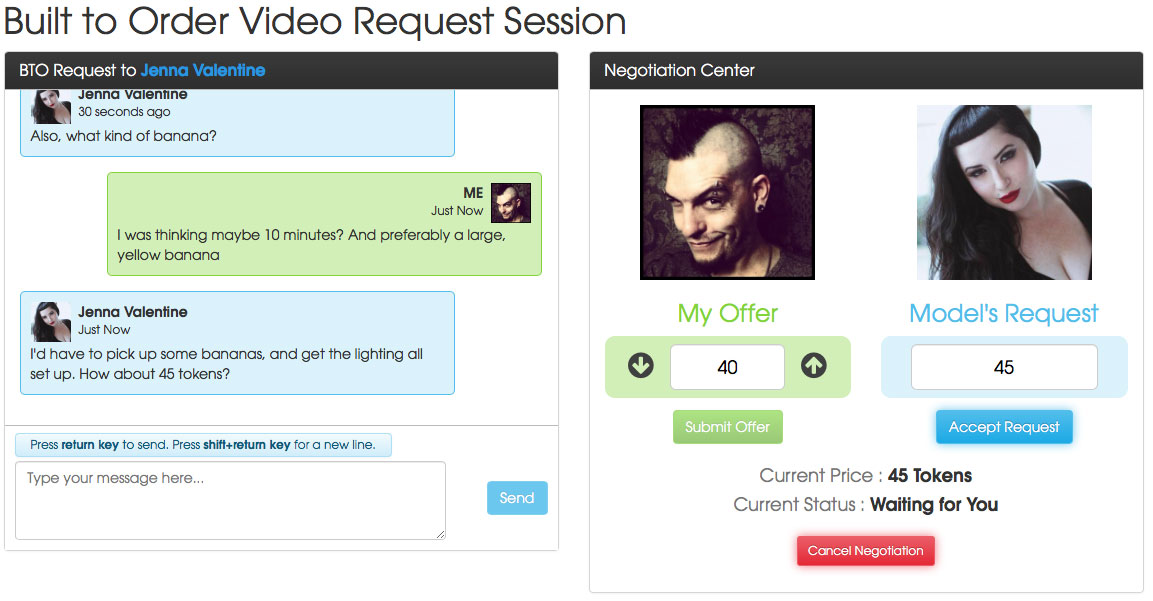Click my large profile photo in Negotiation Center
Image resolution: width=1153 pixels, height=601 pixels.
(x=727, y=193)
